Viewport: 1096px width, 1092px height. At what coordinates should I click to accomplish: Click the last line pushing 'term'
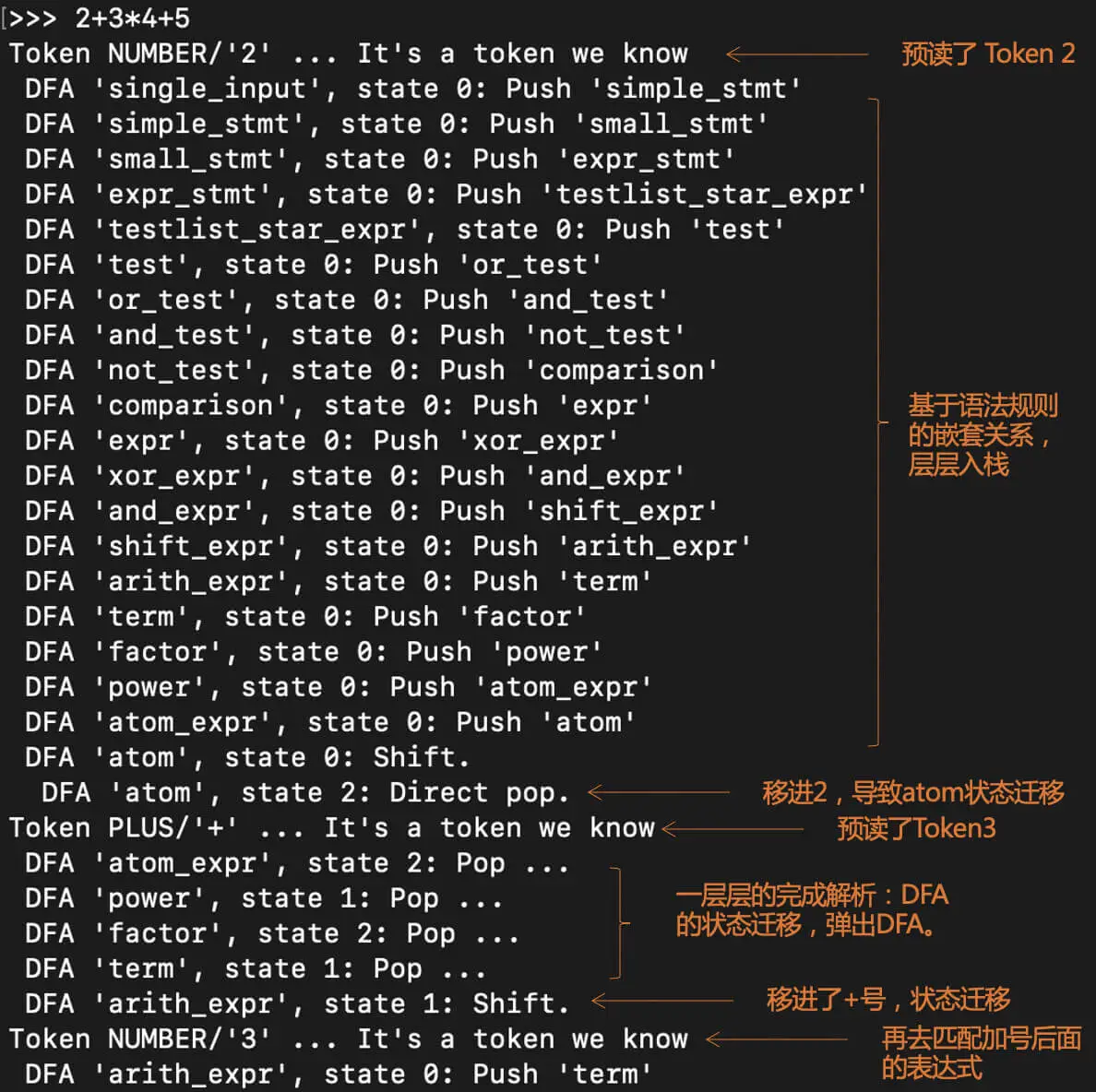click(x=339, y=1074)
